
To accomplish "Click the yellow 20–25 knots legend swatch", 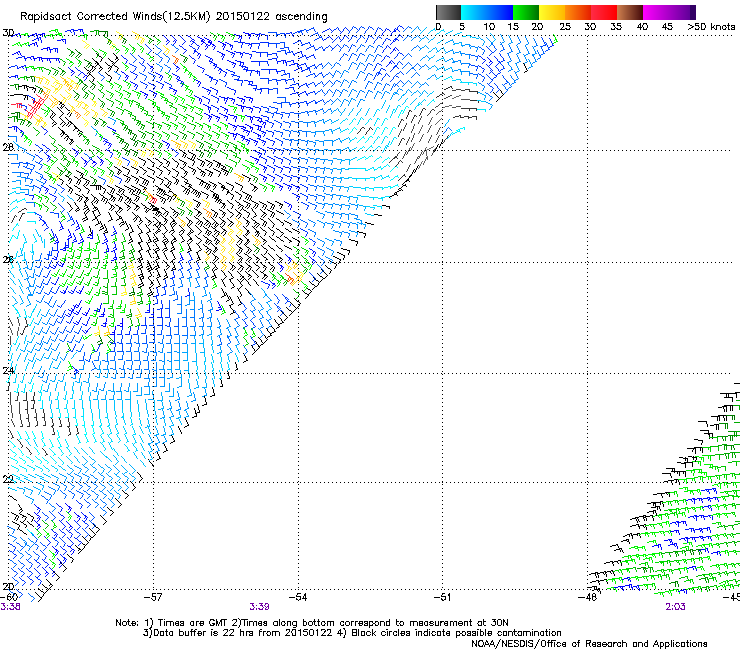I will pyautogui.click(x=552, y=12).
